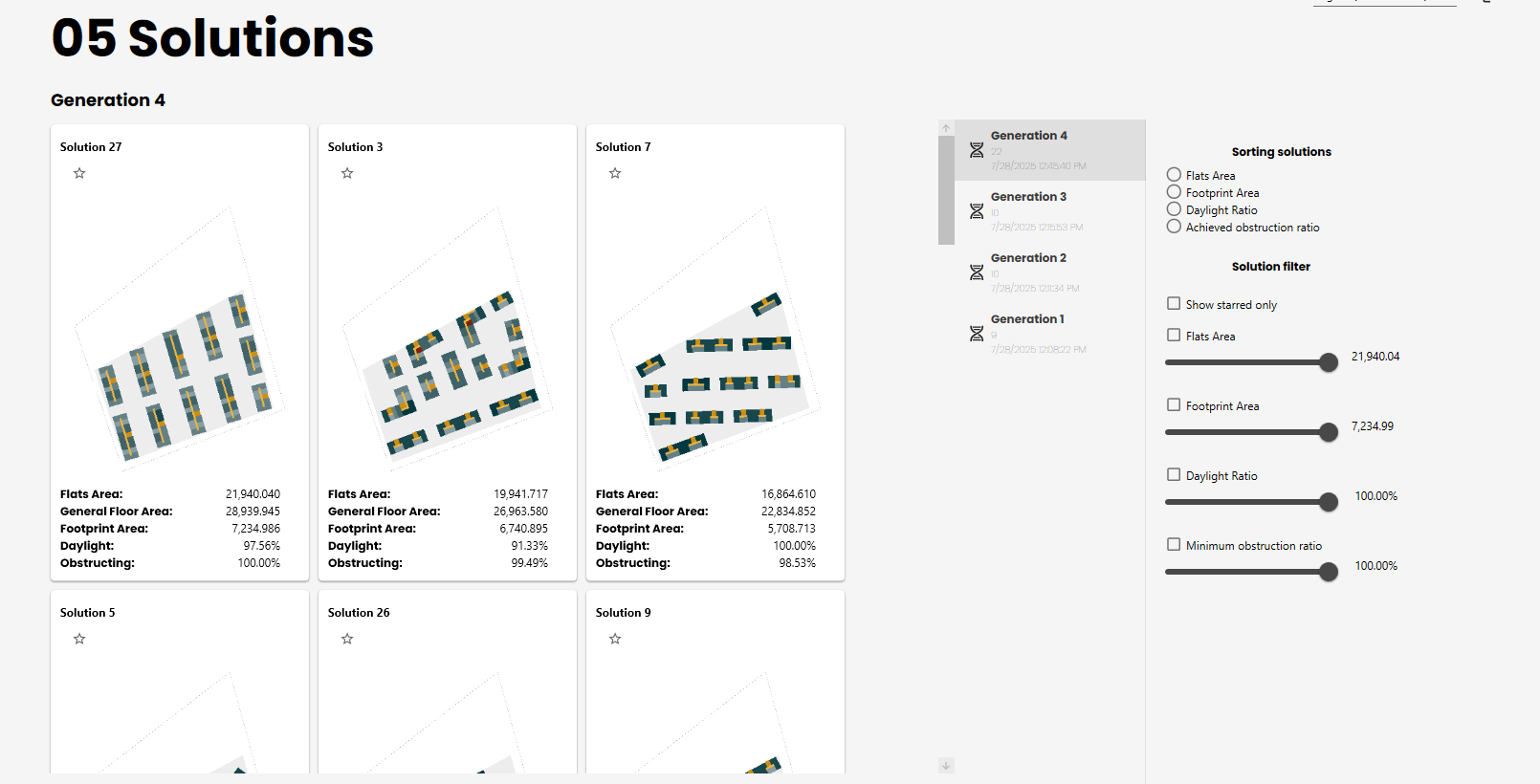1540x784 pixels.
Task: Select Generation 4 in the generation list
Action: pos(1049,150)
